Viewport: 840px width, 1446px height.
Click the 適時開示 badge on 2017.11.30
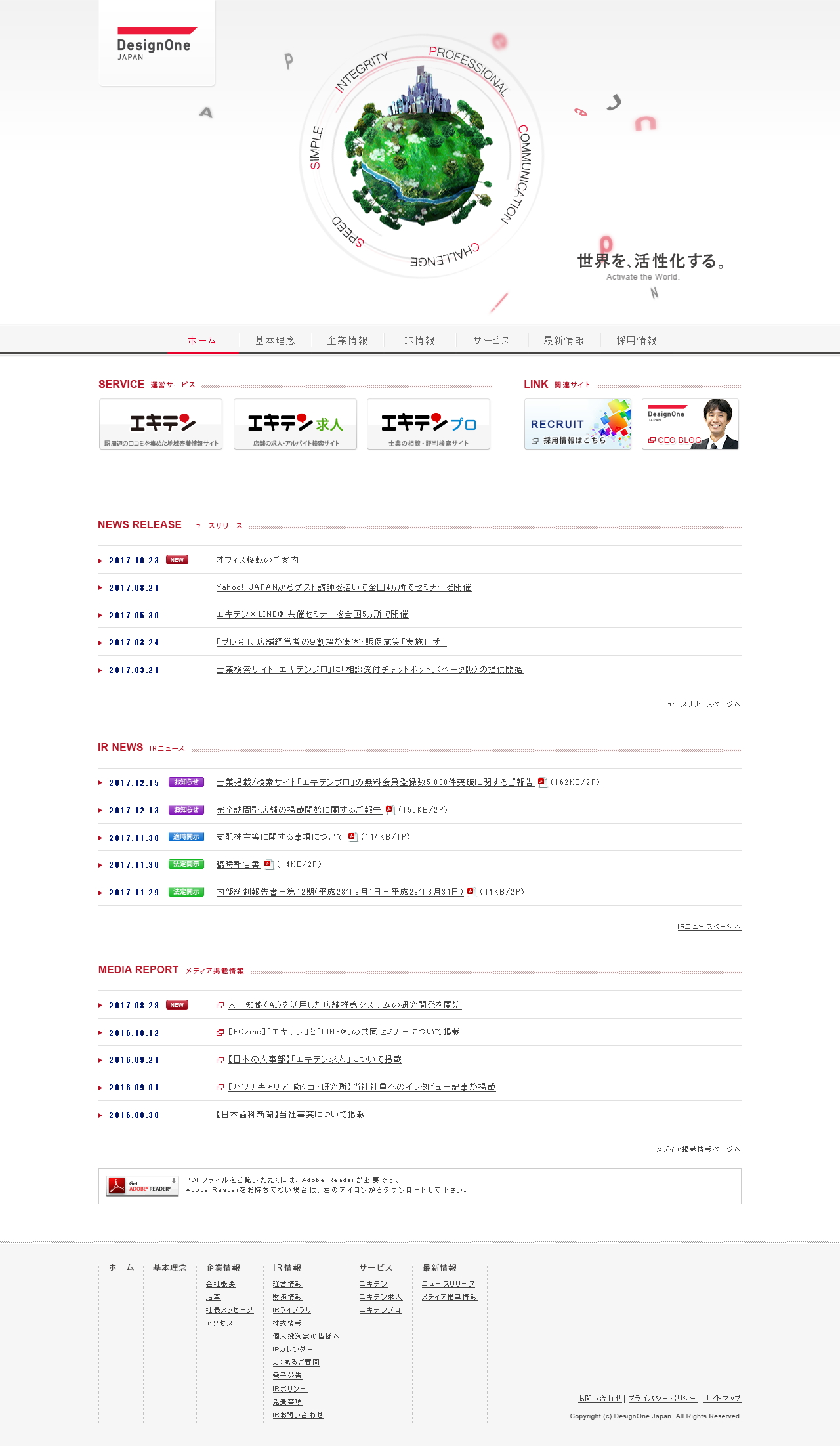[x=186, y=837]
